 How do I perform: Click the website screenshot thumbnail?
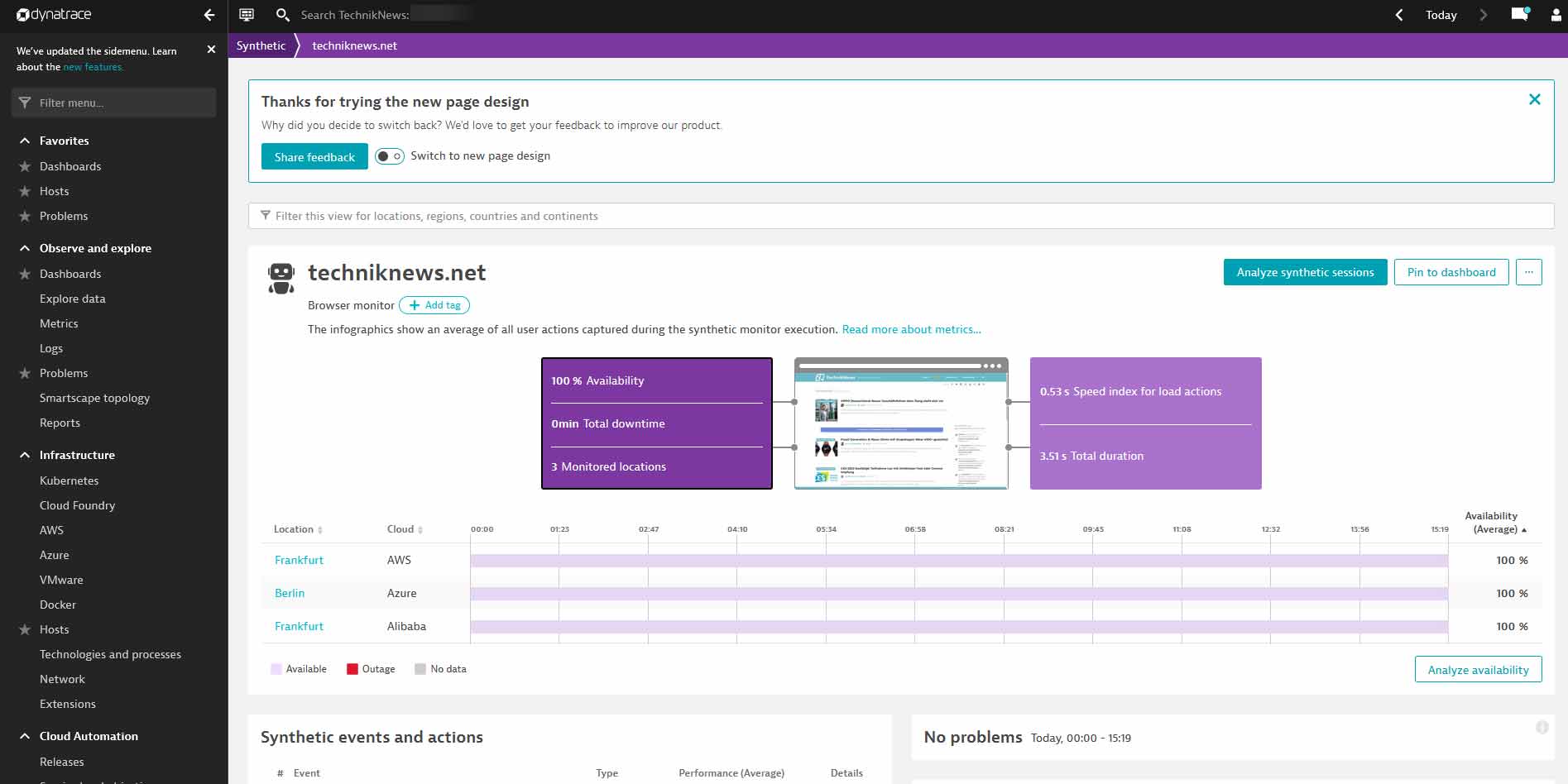click(901, 423)
